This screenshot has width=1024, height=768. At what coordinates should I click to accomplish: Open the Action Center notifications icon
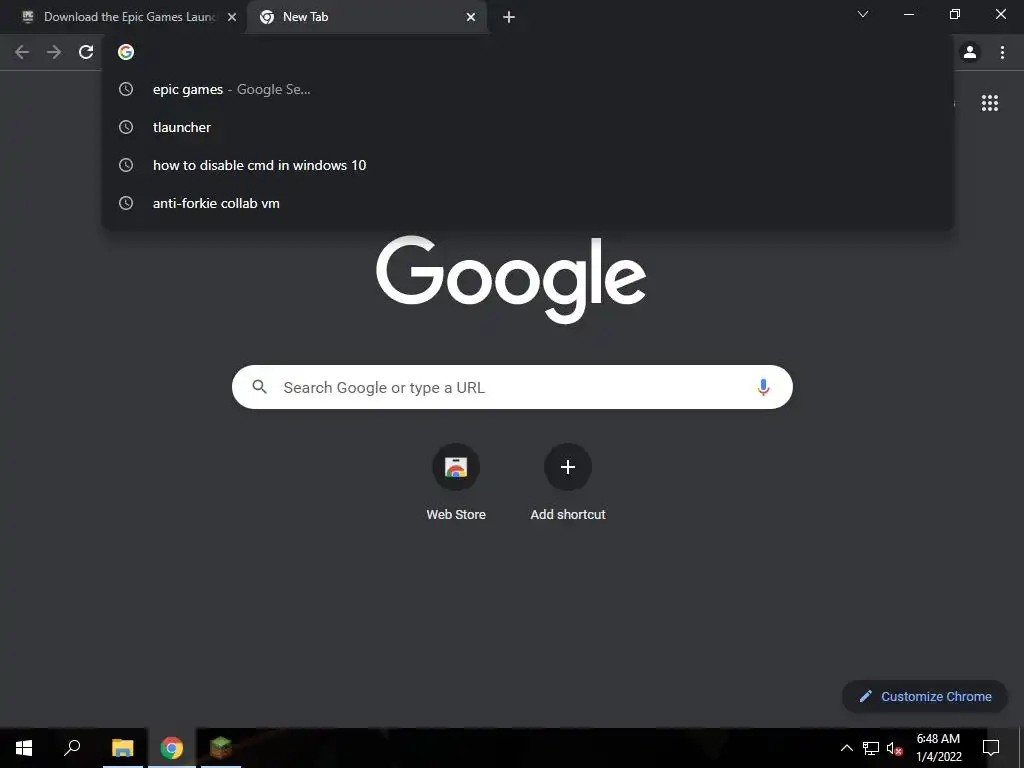(991, 748)
